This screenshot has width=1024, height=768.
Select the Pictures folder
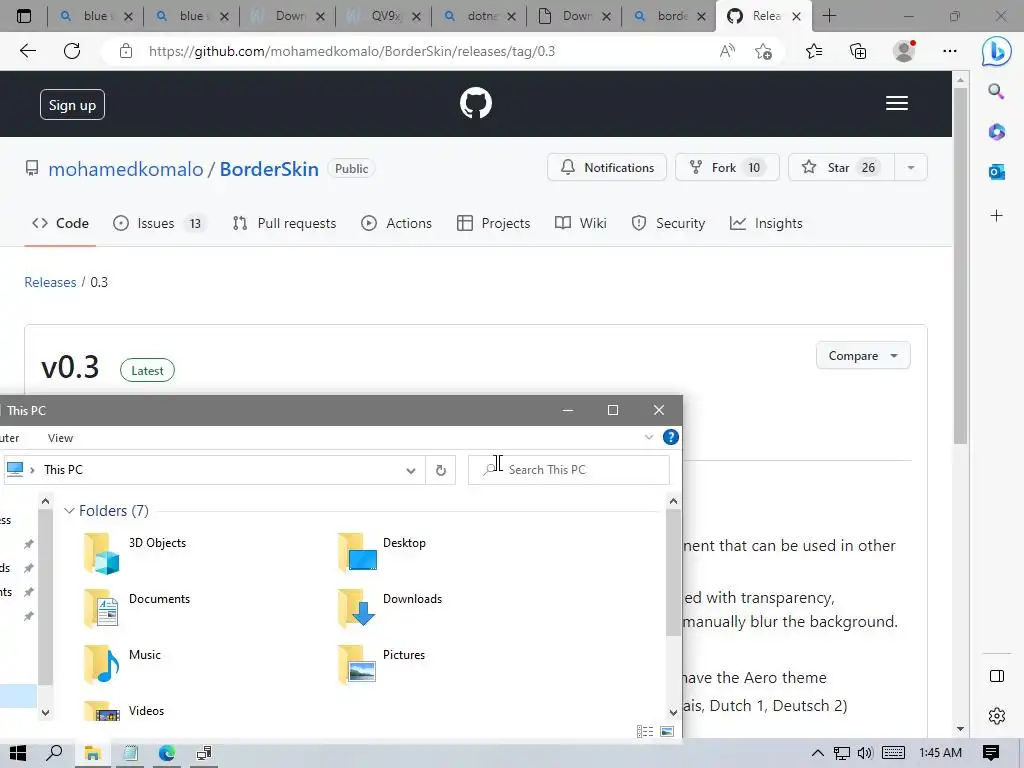tap(382, 664)
